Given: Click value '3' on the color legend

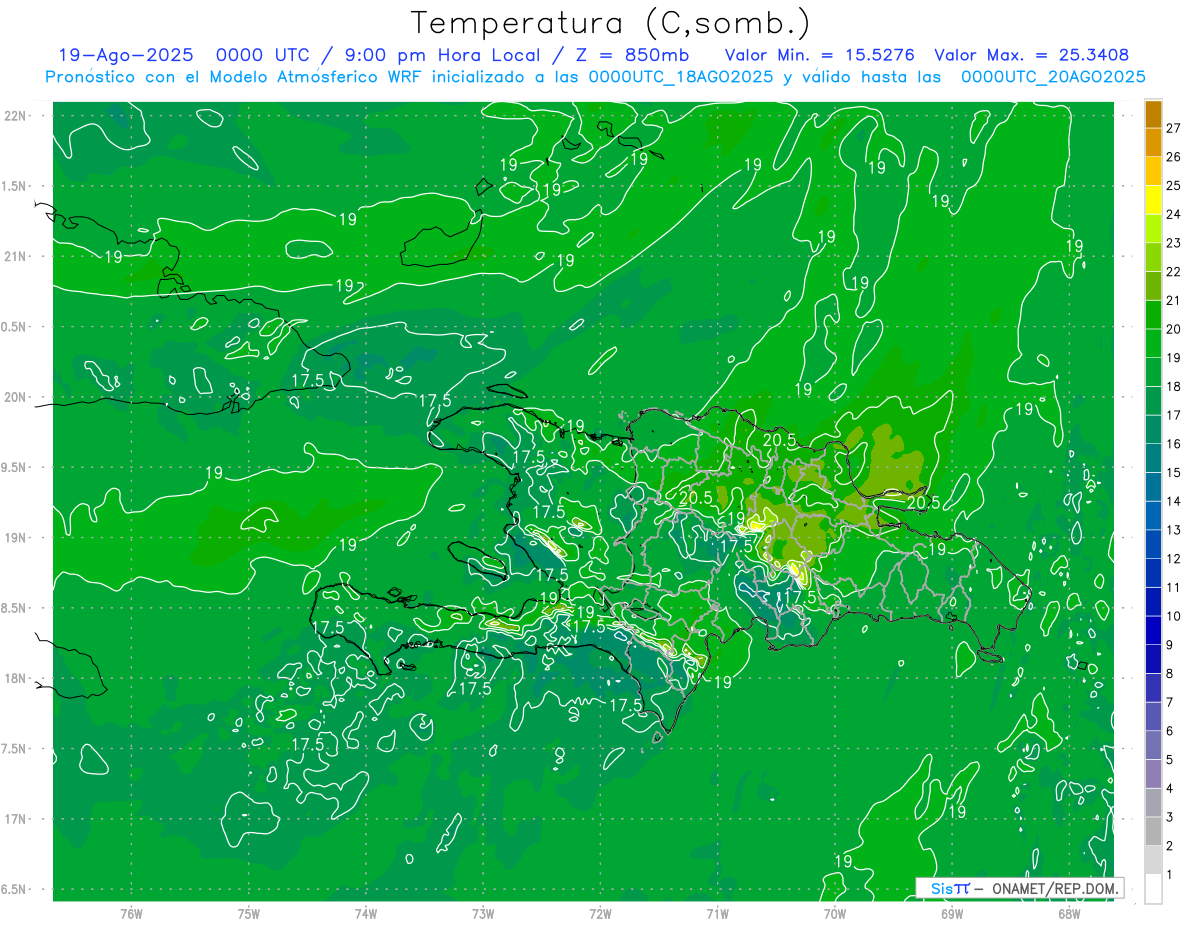Looking at the screenshot, I should [x=1170, y=817].
